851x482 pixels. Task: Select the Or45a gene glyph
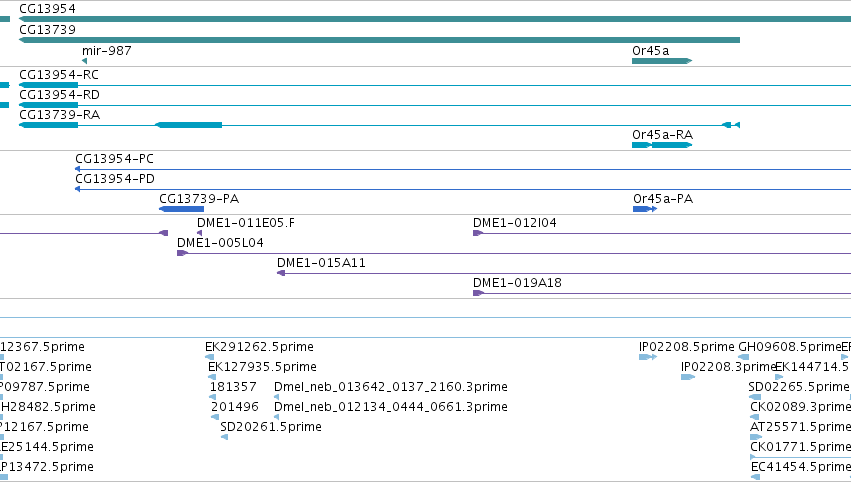pos(662,61)
